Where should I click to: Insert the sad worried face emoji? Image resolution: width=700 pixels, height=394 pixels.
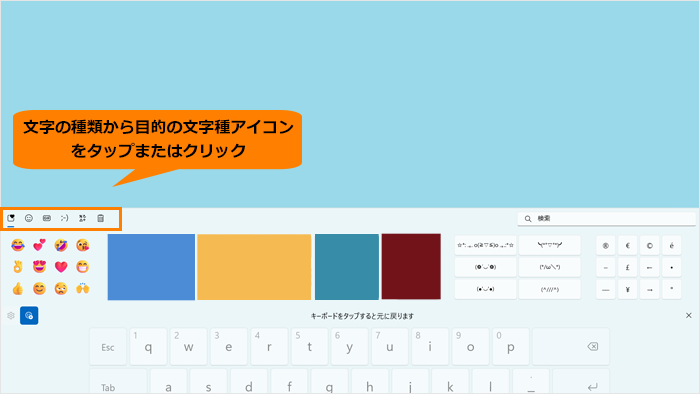(61, 289)
